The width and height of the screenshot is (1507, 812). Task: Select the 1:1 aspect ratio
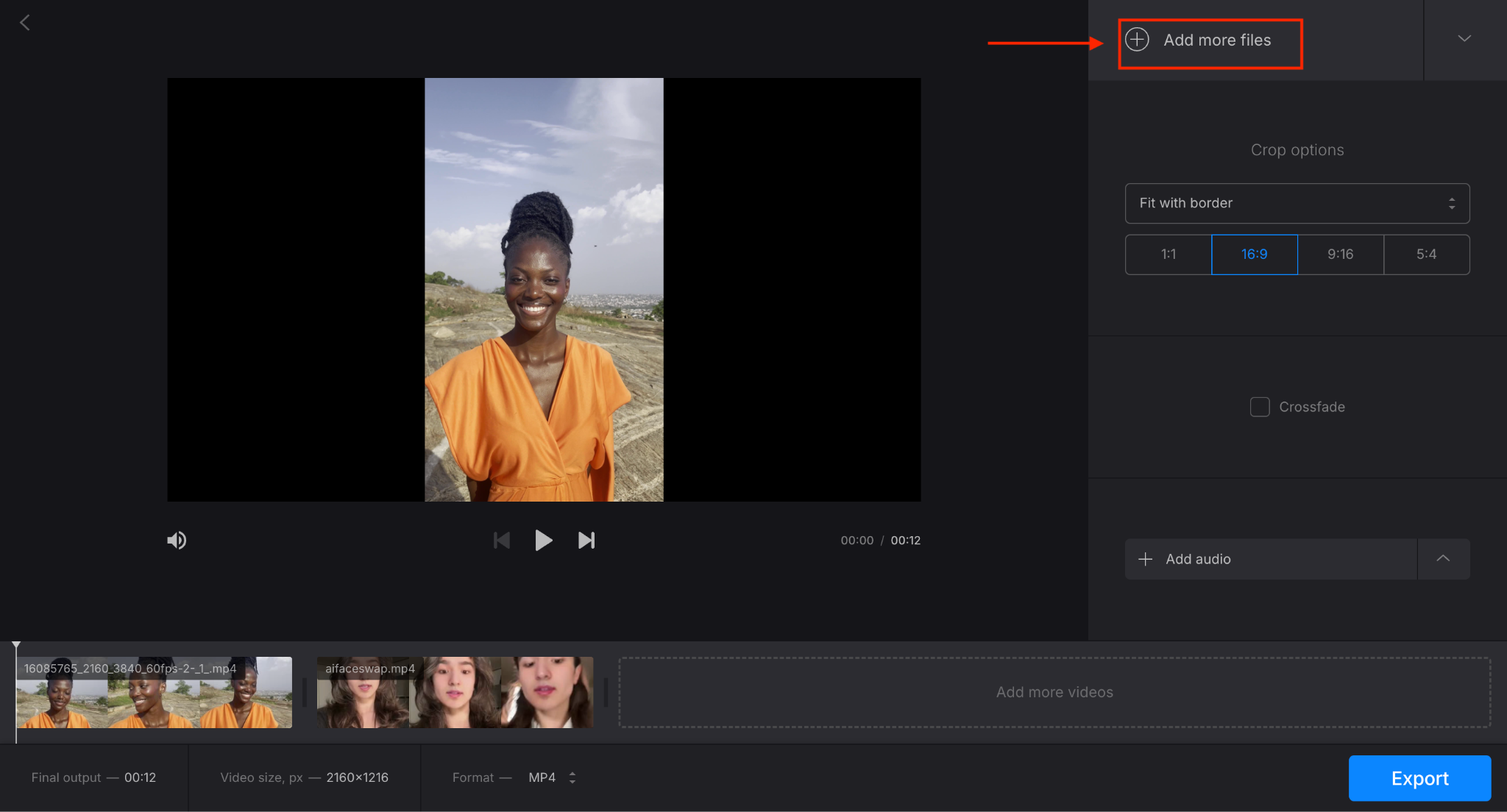1169,254
